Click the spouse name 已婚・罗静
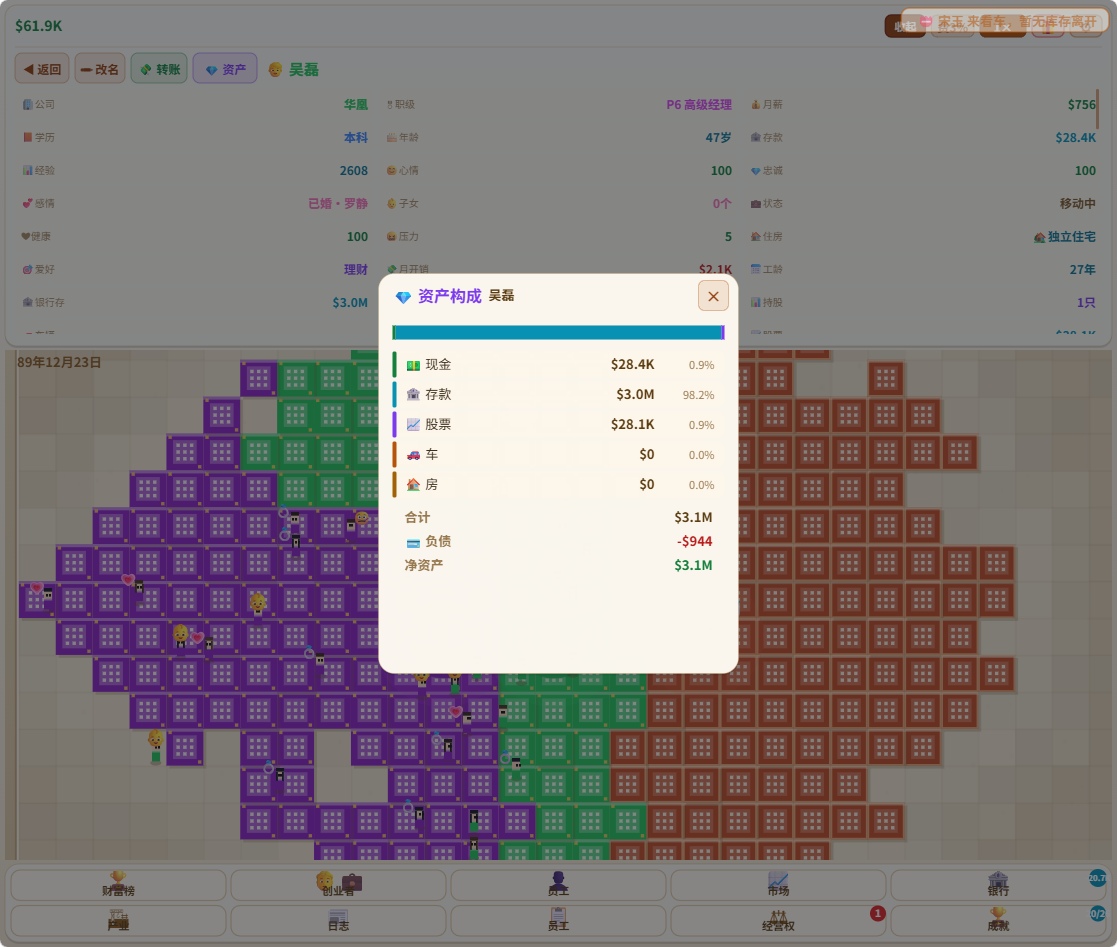Viewport: 1117px width, 947px height. pyautogui.click(x=338, y=204)
